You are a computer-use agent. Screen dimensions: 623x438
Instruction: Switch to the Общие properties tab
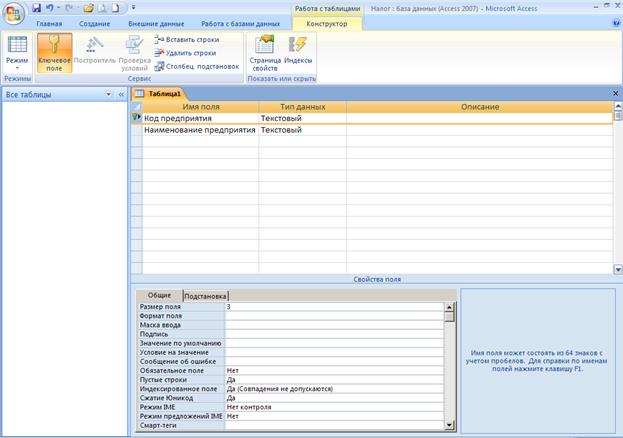coord(159,295)
